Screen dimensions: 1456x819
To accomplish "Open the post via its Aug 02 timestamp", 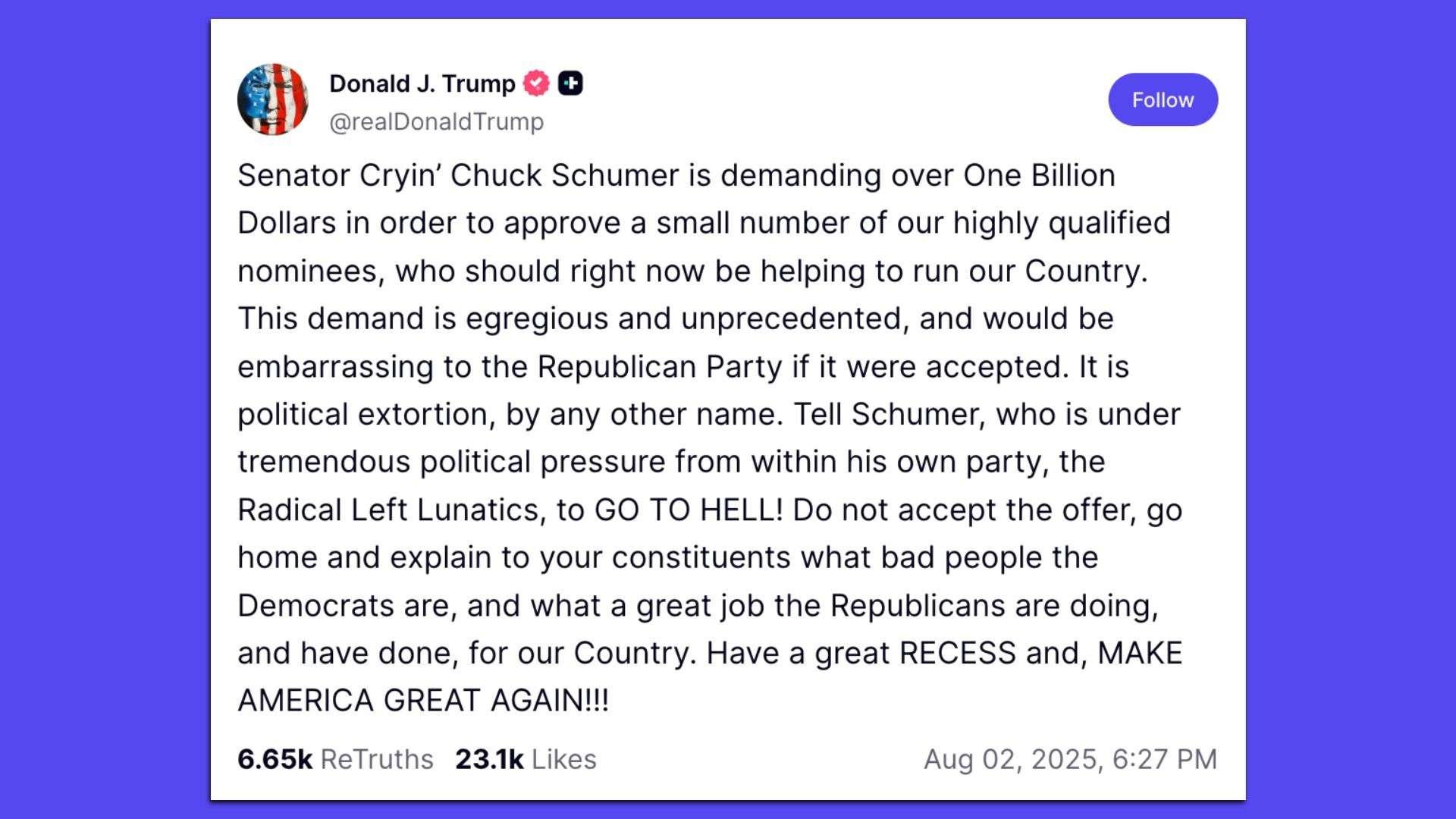I will [x=1071, y=758].
